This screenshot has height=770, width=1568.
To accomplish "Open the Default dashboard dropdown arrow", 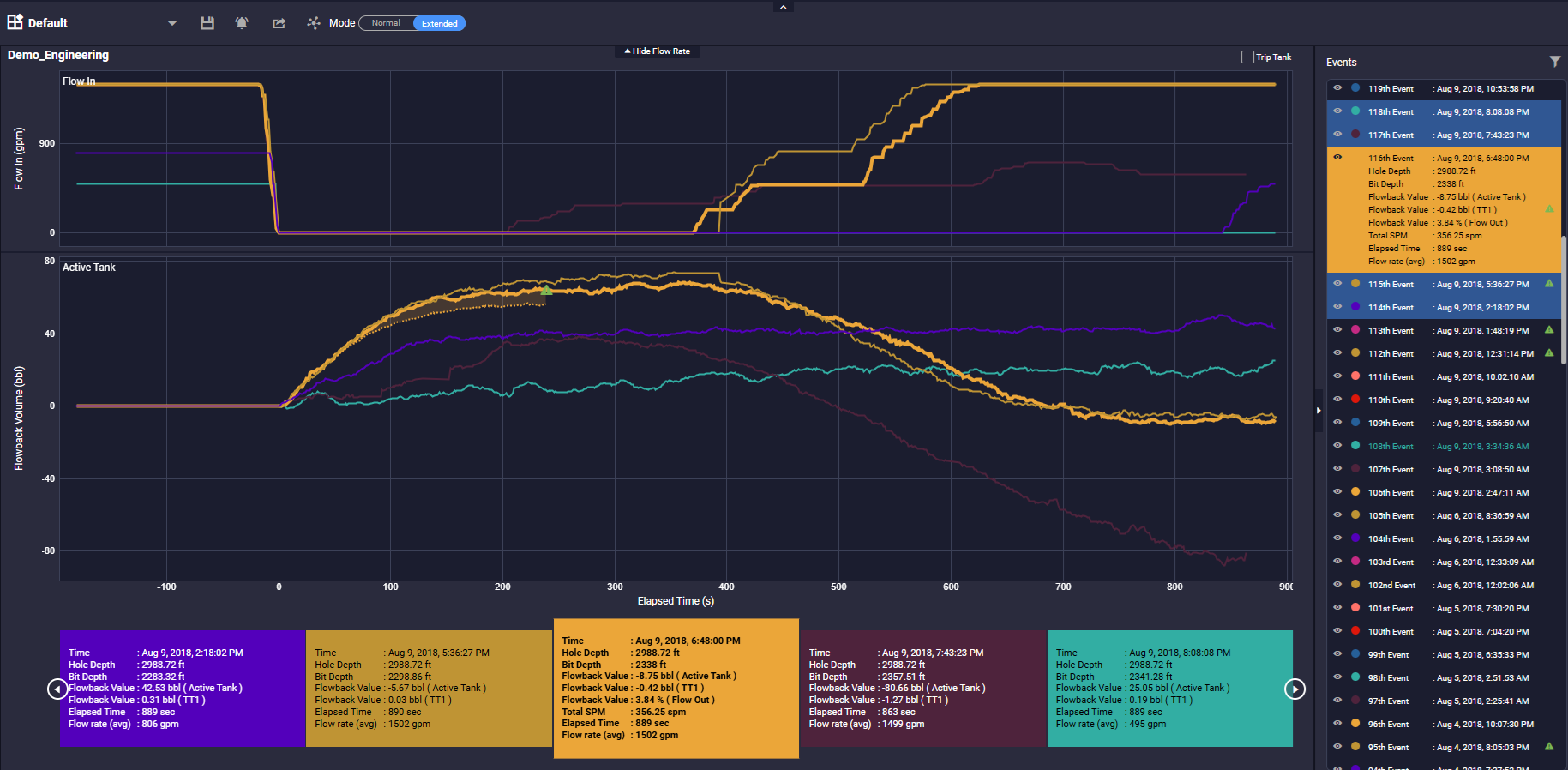I will pos(172,23).
